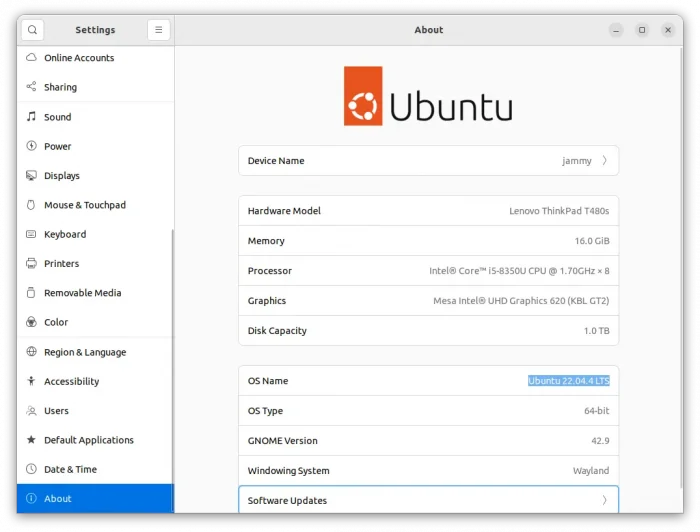Click the sidebar vertical scrollbar
Screen dimensions: 700x532
click(x=173, y=350)
